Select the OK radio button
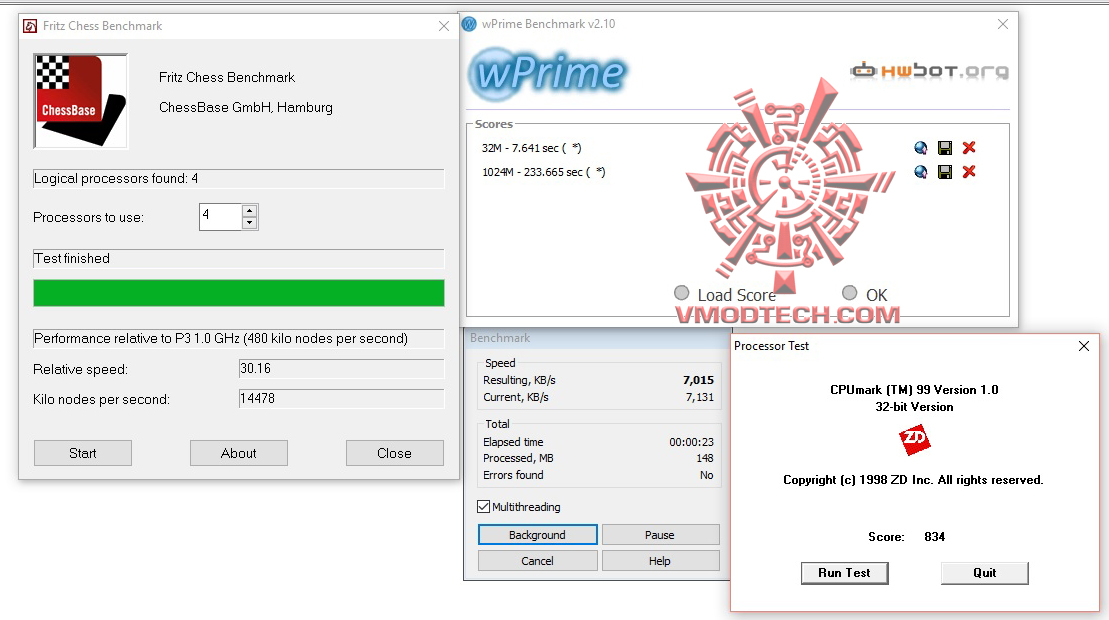1109x620 pixels. click(849, 294)
